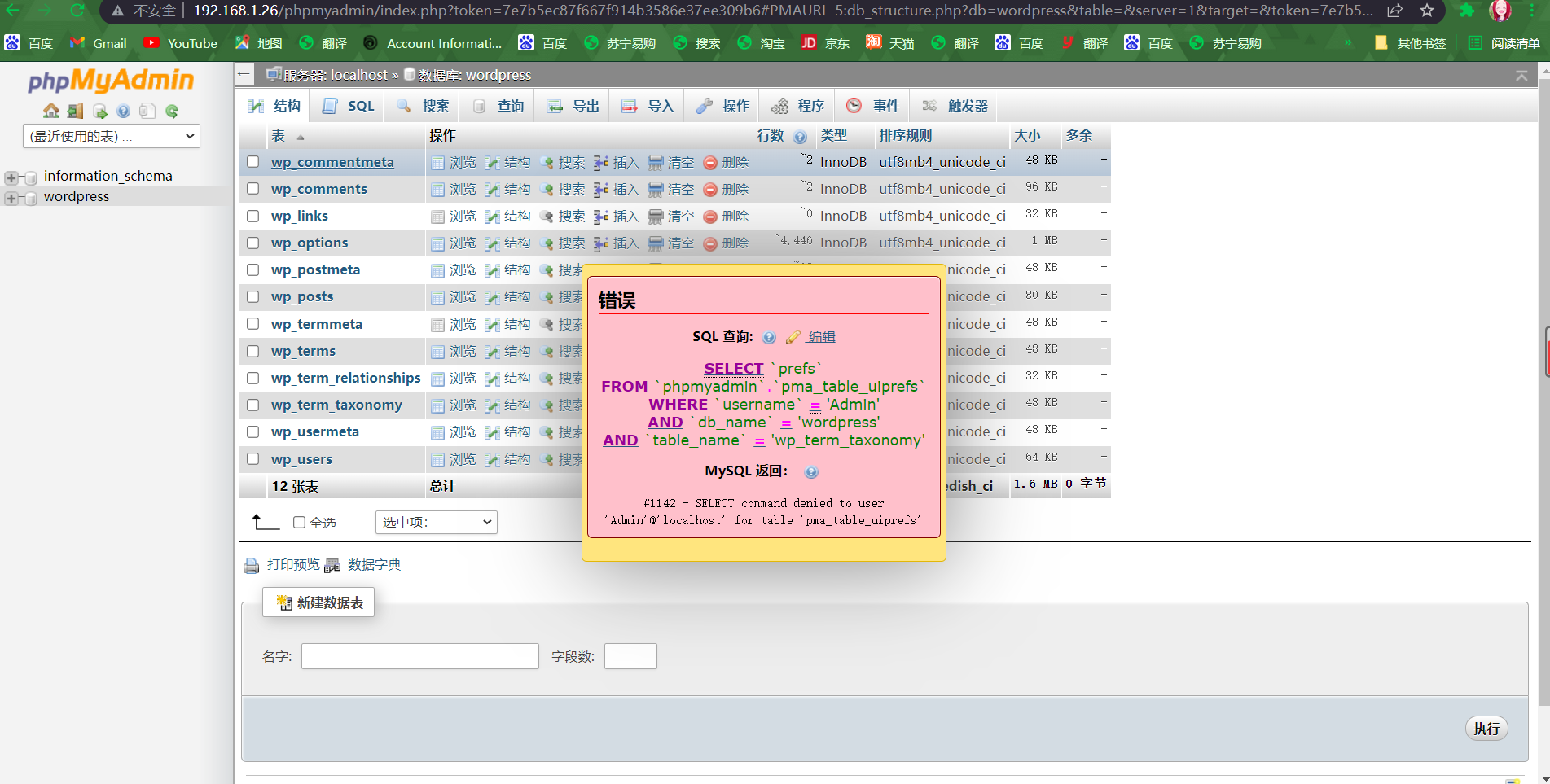Click the browser extensions puzzle icon
The height and width of the screenshot is (784, 1550).
tap(1466, 11)
